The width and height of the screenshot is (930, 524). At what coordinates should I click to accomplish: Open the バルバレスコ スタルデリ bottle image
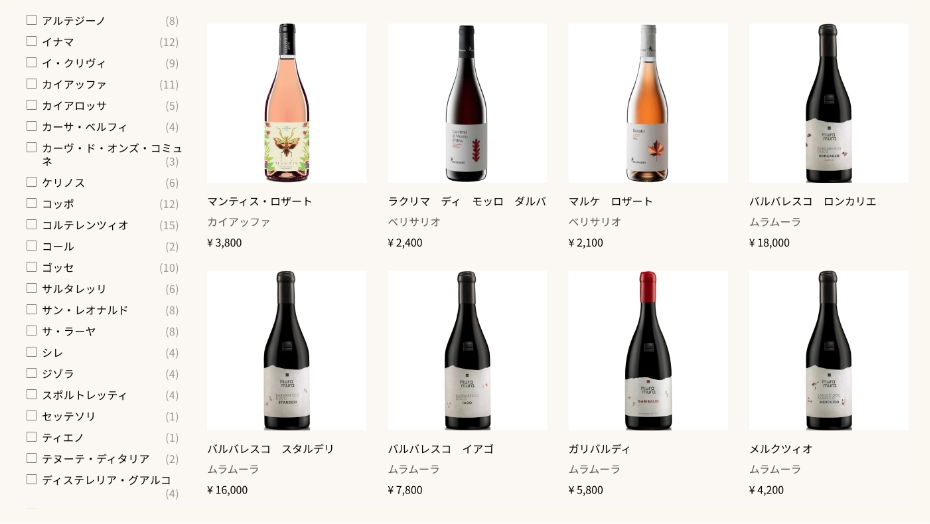(x=286, y=351)
